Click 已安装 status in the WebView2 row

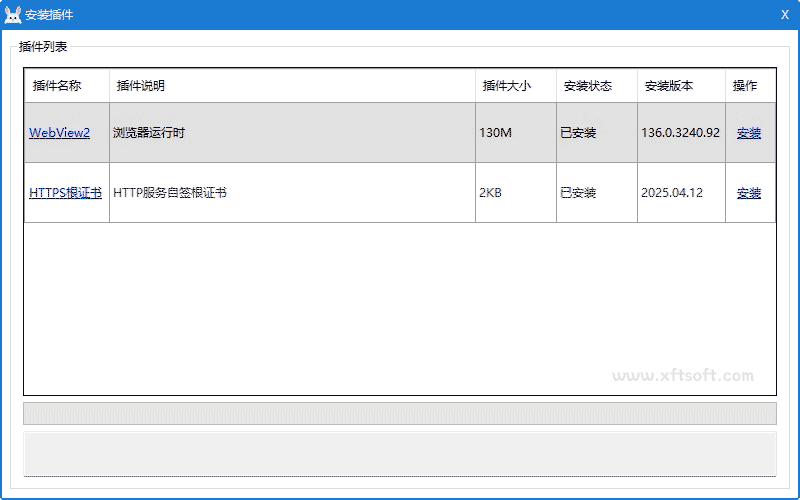[x=597, y=133]
